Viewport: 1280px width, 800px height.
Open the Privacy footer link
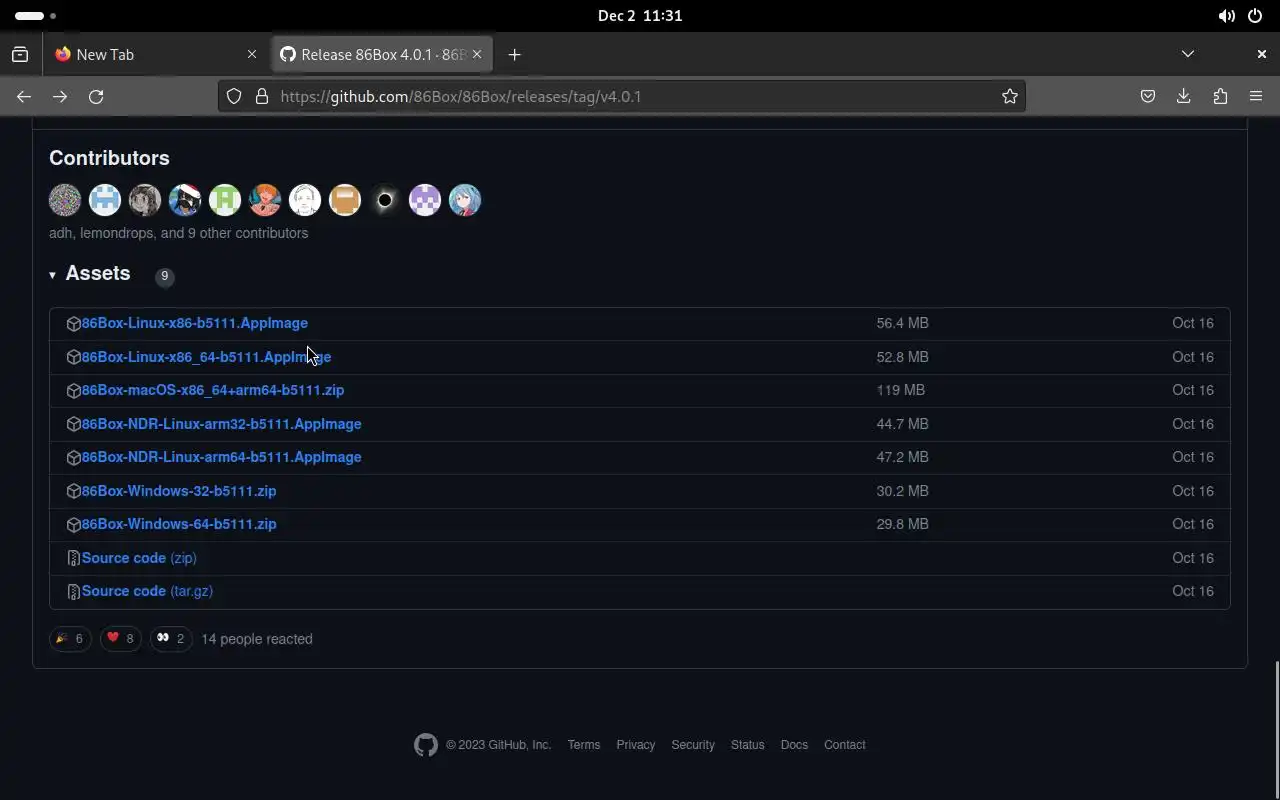636,745
